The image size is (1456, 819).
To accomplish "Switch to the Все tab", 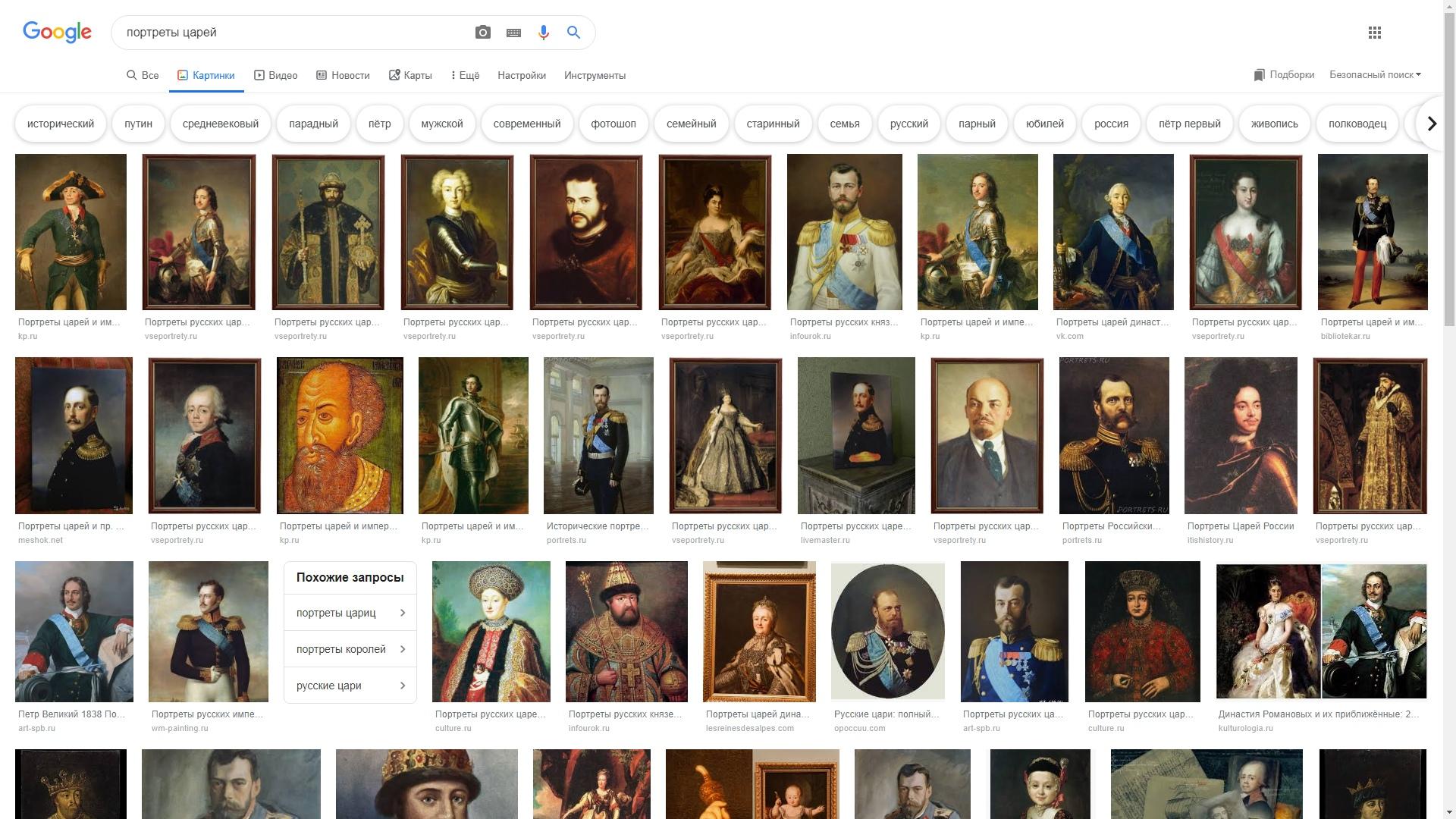I will pyautogui.click(x=143, y=75).
